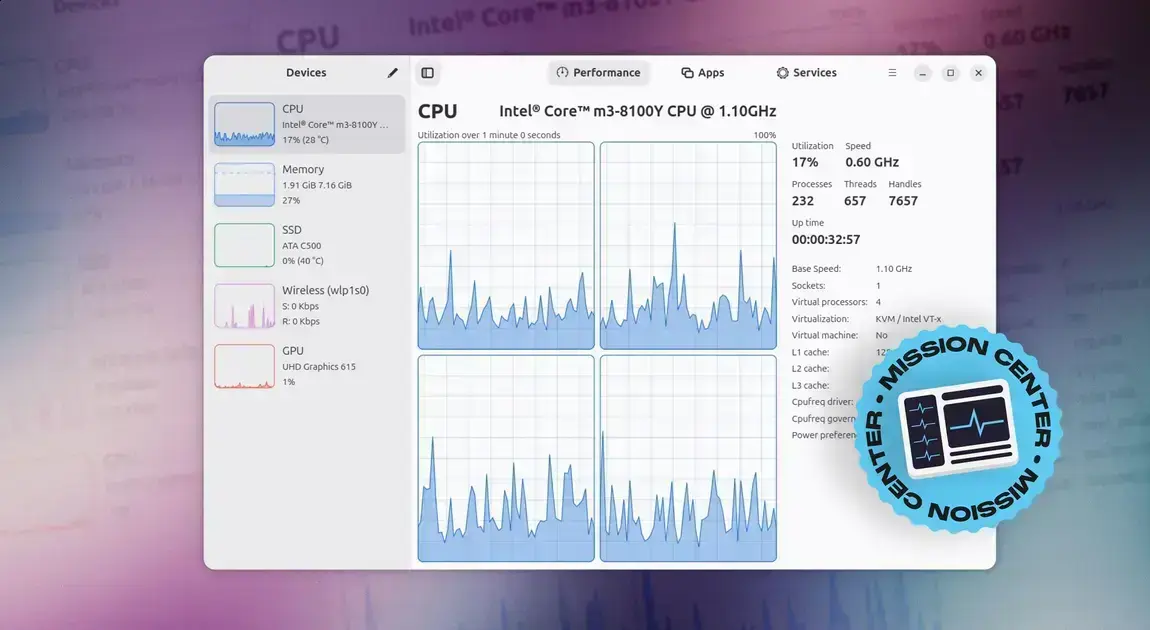Click the bottom-right CPU core graph
This screenshot has height=630, width=1150.
(x=688, y=458)
